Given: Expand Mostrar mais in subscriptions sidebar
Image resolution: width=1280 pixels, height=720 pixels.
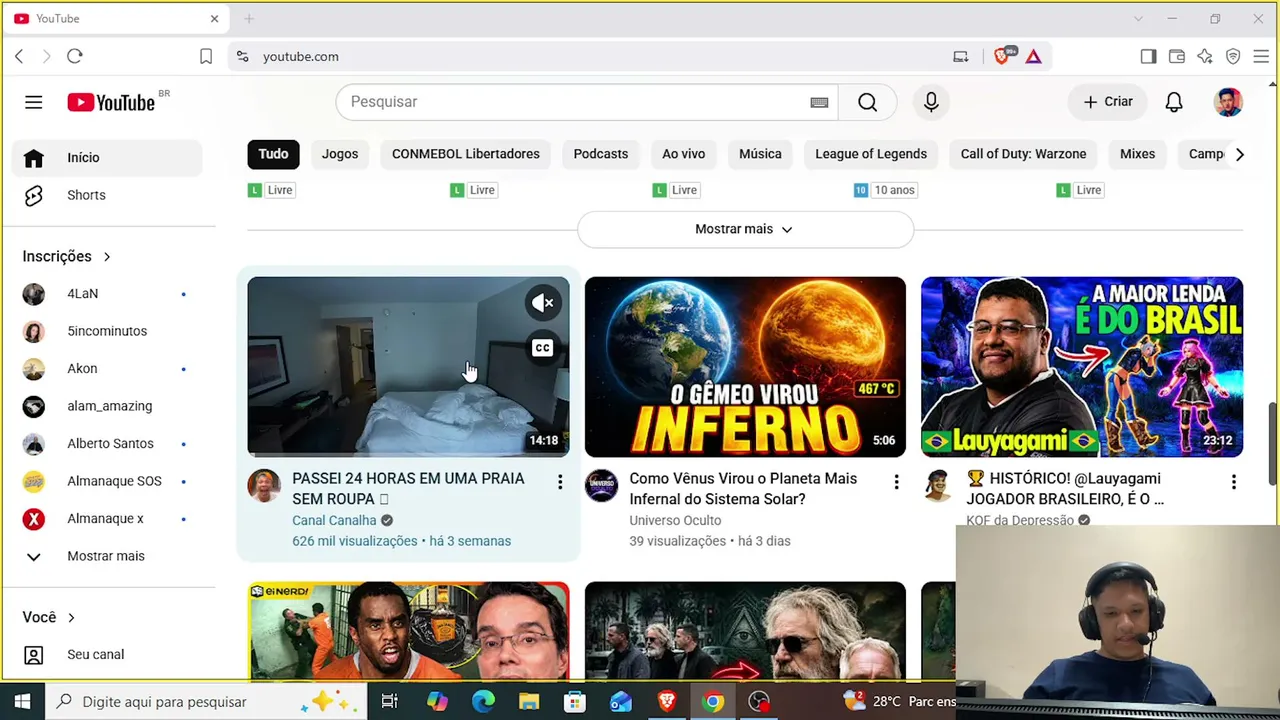Looking at the screenshot, I should [108, 556].
